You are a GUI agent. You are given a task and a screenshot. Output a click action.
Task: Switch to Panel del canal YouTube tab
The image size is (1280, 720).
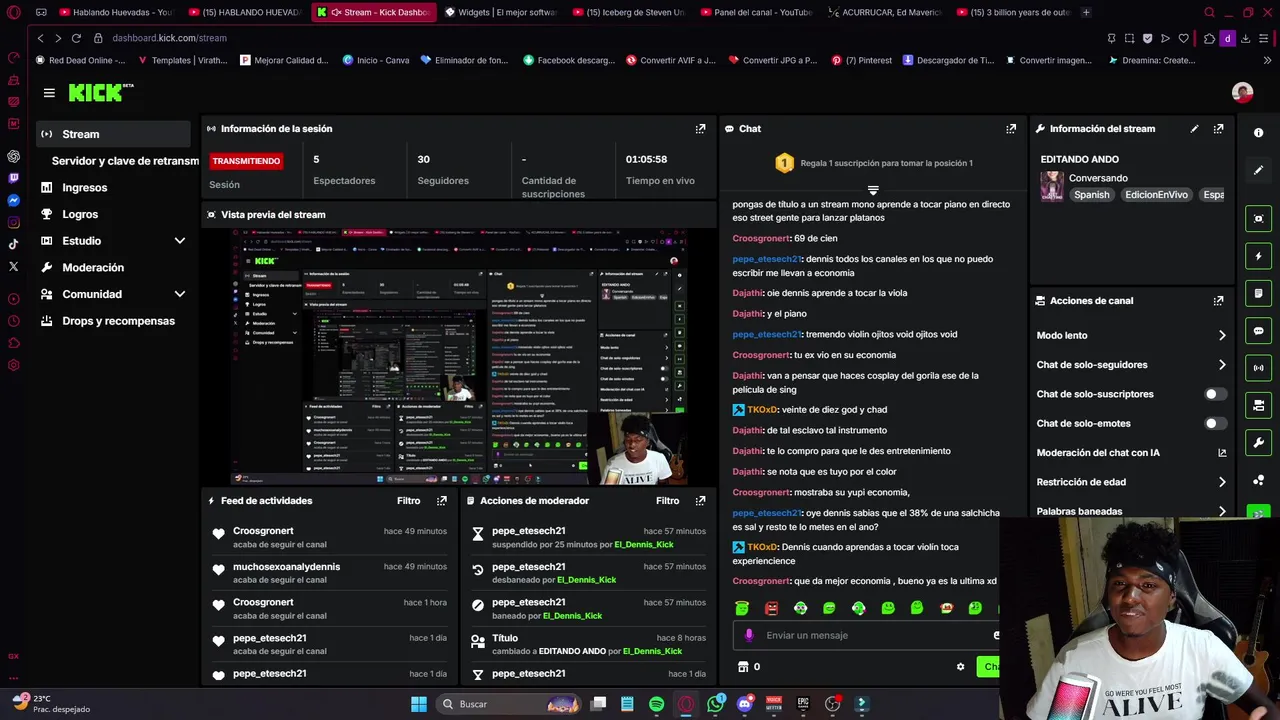pos(758,12)
